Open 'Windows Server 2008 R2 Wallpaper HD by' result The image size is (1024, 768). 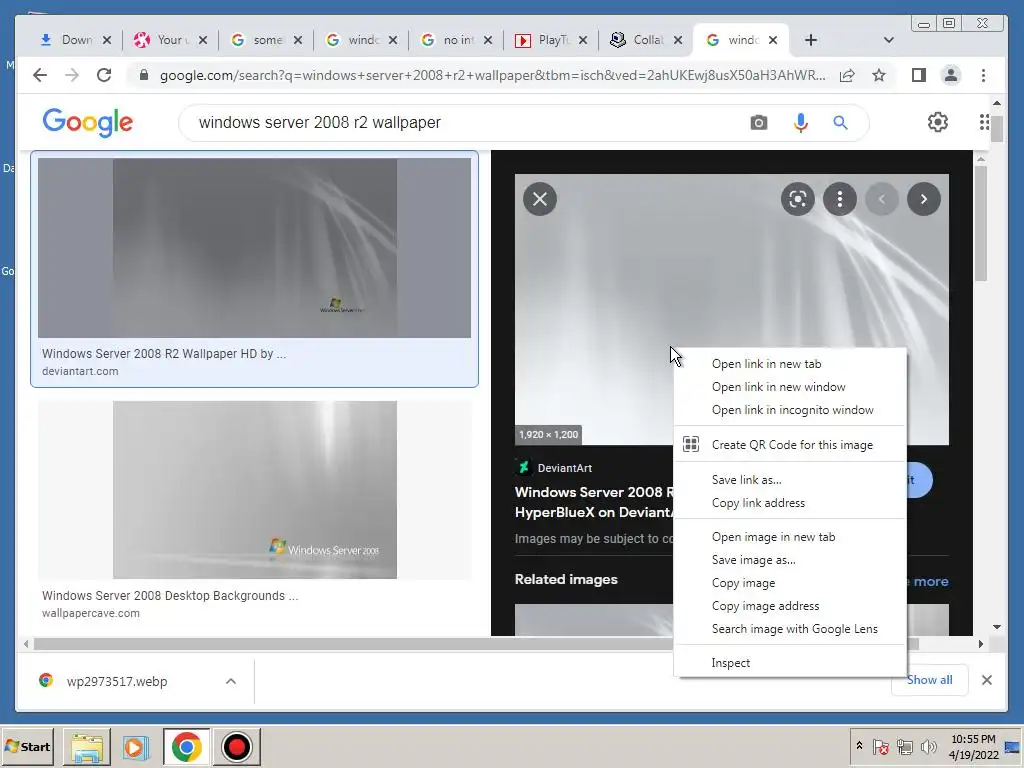pyautogui.click(x=164, y=354)
